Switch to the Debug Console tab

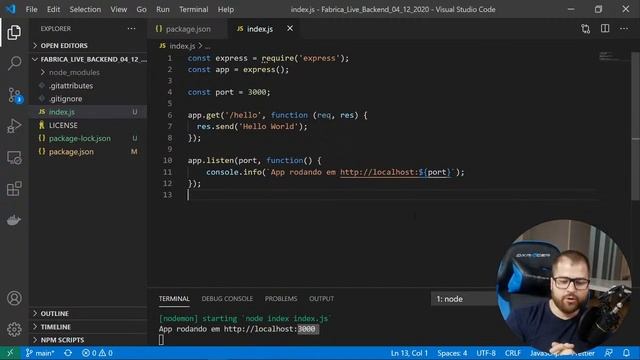[x=227, y=299]
